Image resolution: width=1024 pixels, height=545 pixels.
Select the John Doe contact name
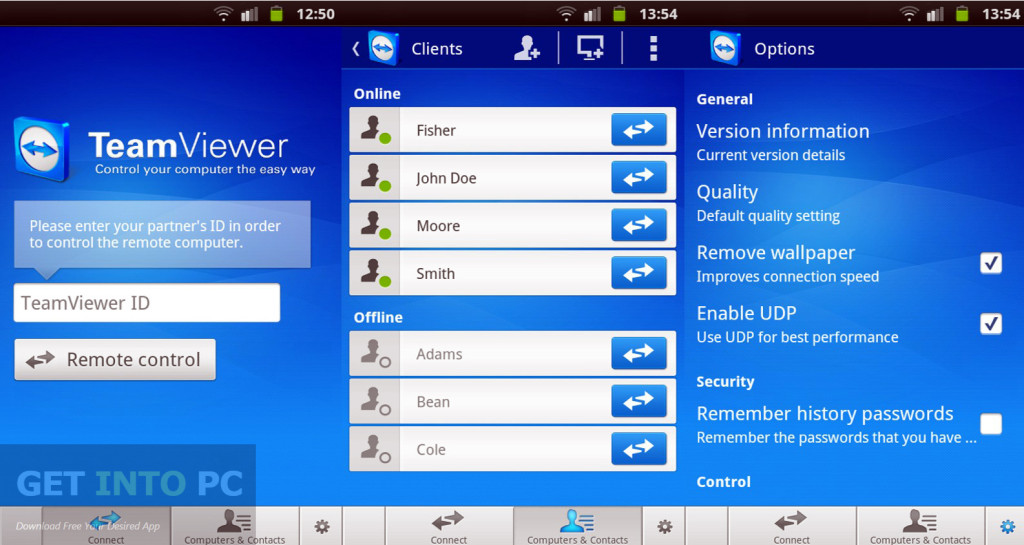pyautogui.click(x=447, y=178)
